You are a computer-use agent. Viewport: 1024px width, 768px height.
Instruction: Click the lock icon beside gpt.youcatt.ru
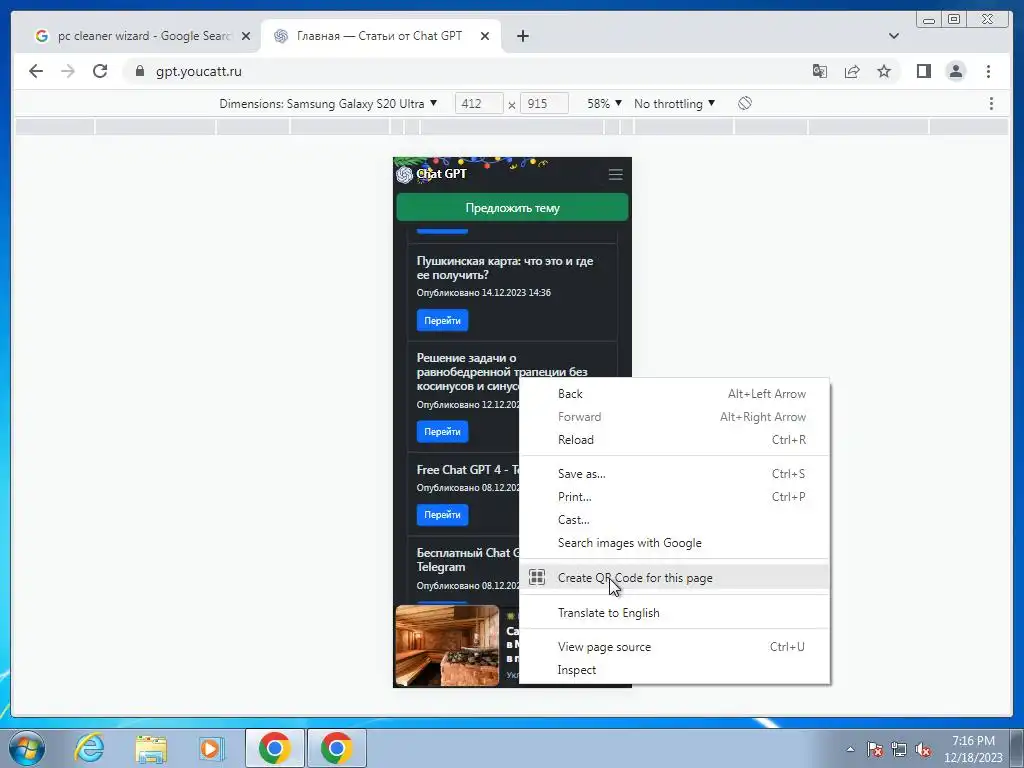tap(140, 71)
